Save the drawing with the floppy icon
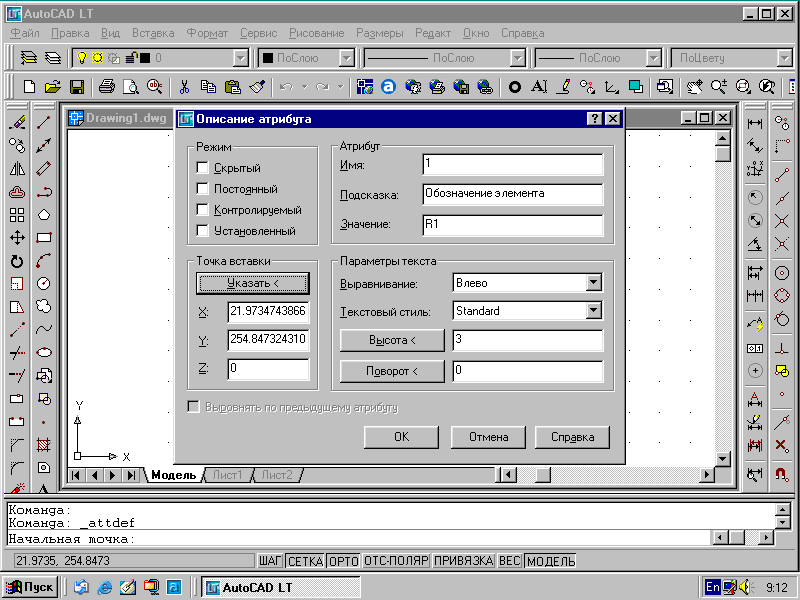Image resolution: width=800 pixels, height=600 pixels. click(77, 87)
